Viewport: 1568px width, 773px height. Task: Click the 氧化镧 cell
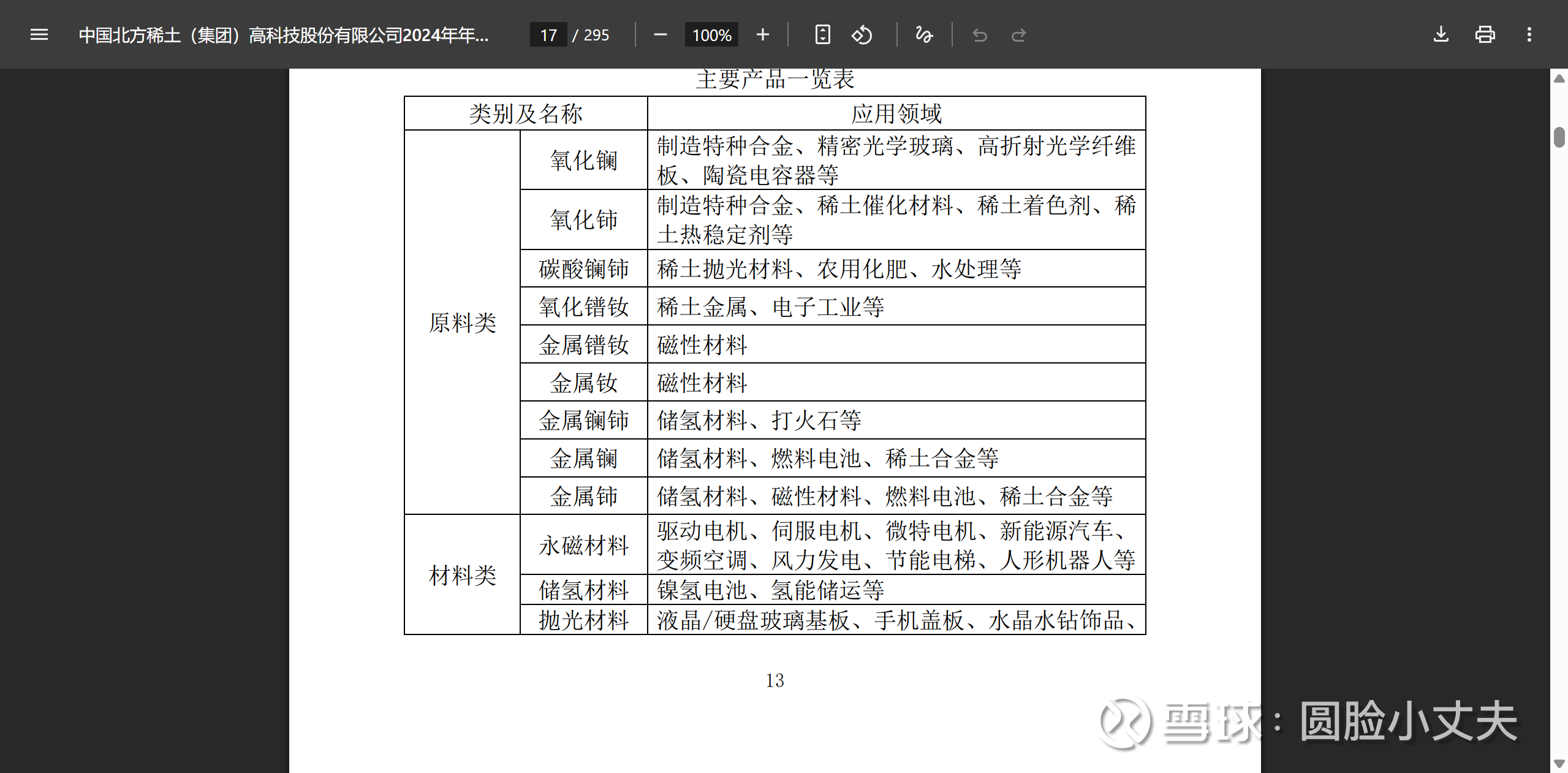583,160
